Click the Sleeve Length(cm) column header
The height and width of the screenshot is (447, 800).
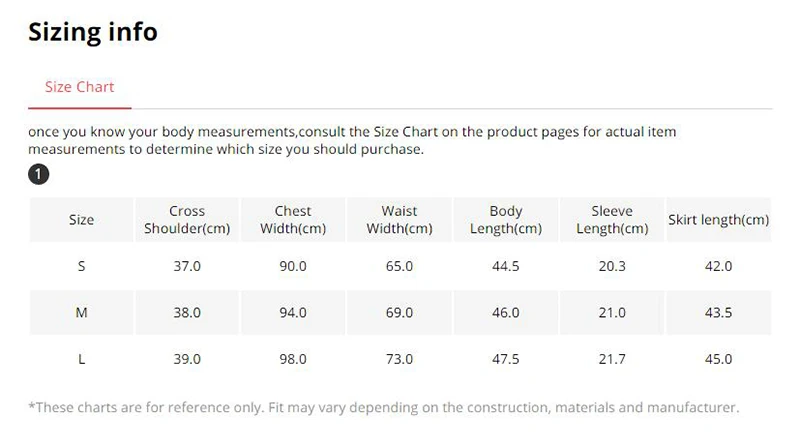[x=612, y=220]
